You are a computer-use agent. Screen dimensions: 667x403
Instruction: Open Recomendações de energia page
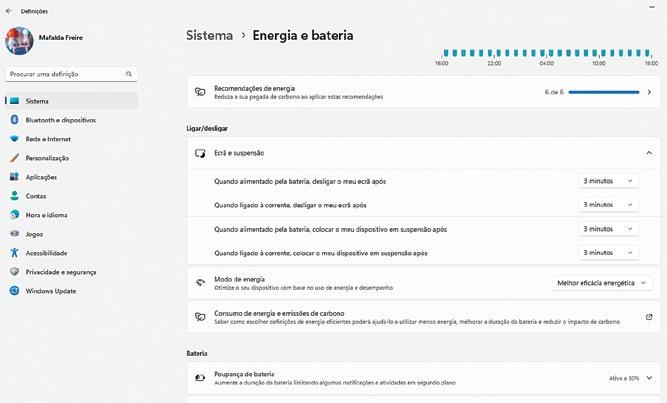coord(423,92)
